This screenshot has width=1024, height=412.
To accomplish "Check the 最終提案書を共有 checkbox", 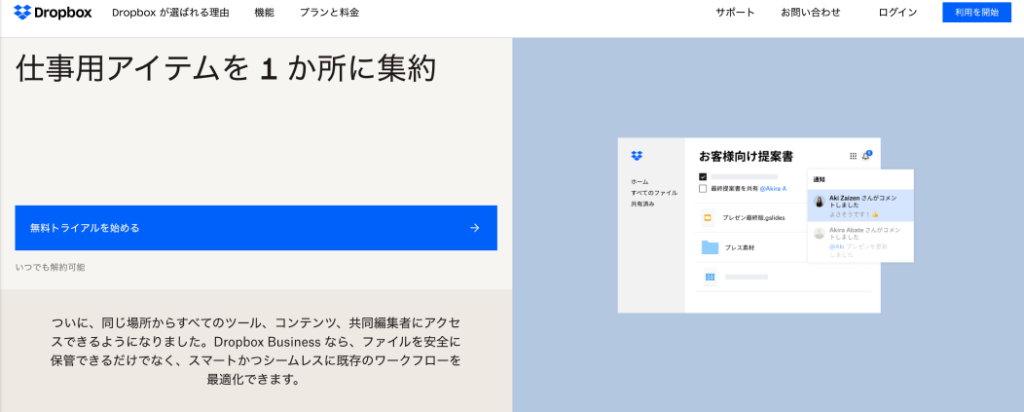I will point(703,189).
